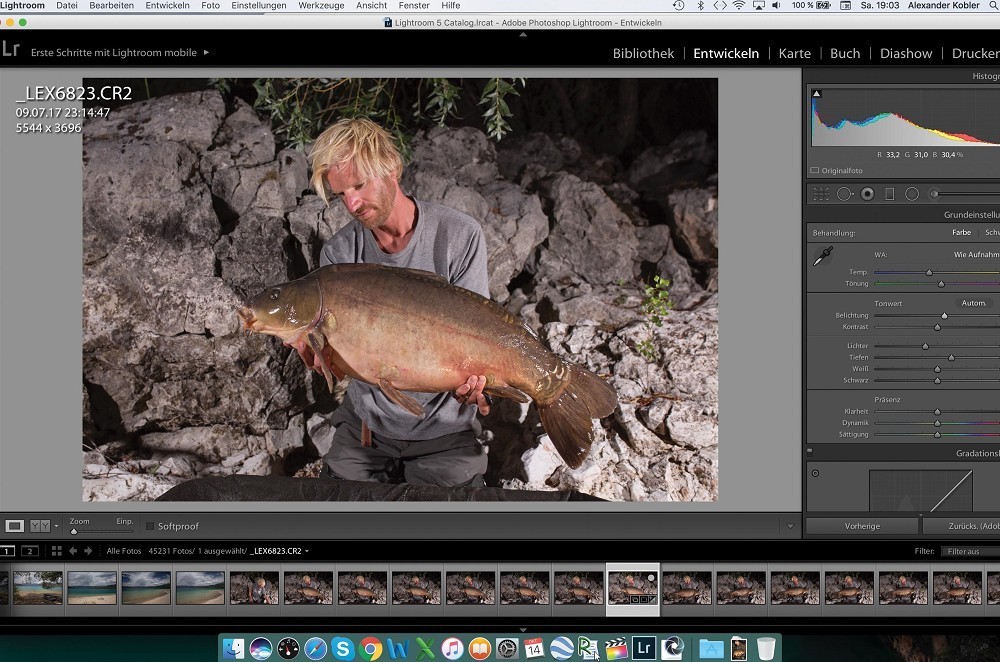This screenshot has width=1000, height=662.
Task: Switch to the Karte module
Action: 795,54
